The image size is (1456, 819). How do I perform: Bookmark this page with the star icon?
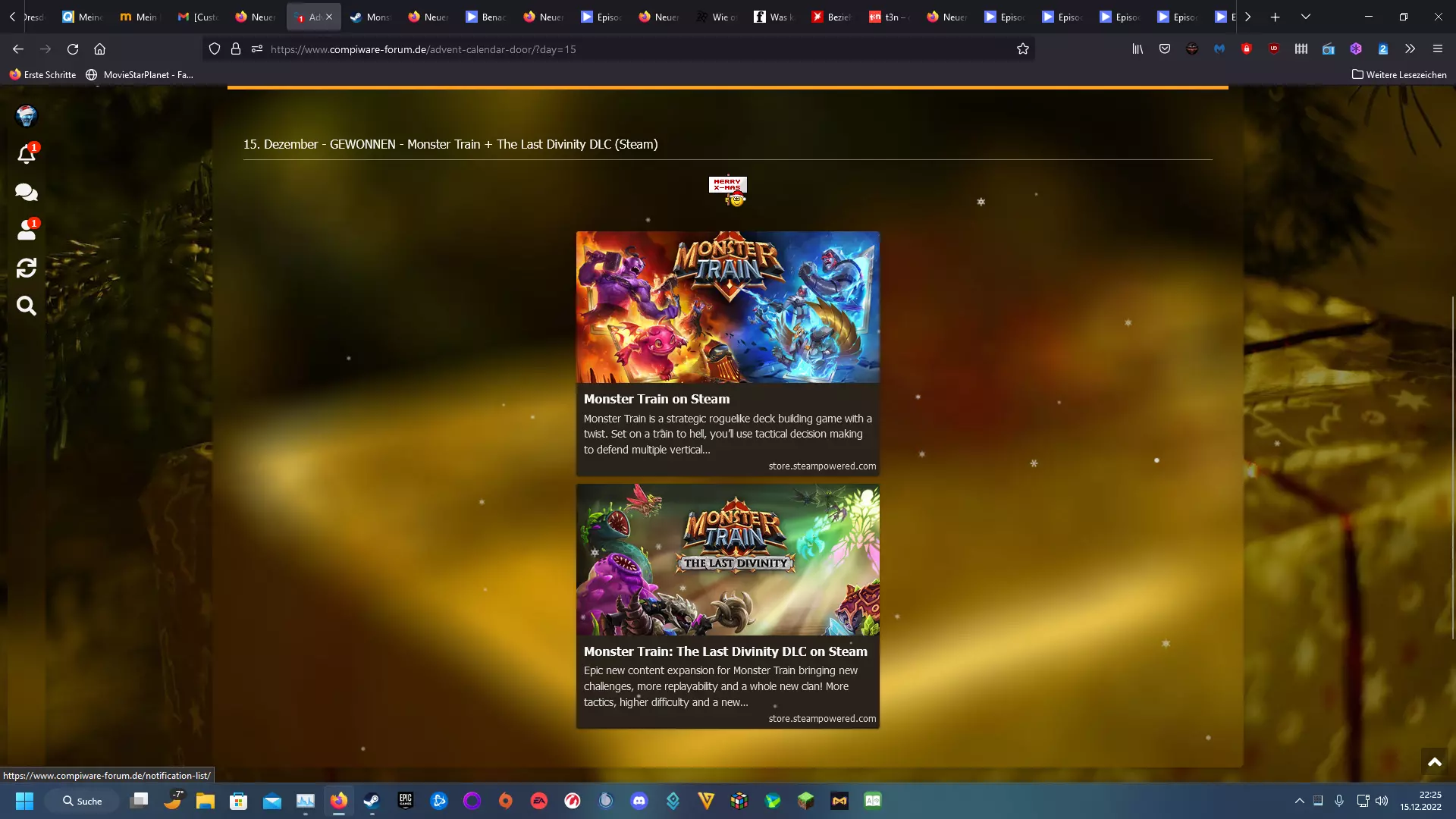tap(1023, 49)
